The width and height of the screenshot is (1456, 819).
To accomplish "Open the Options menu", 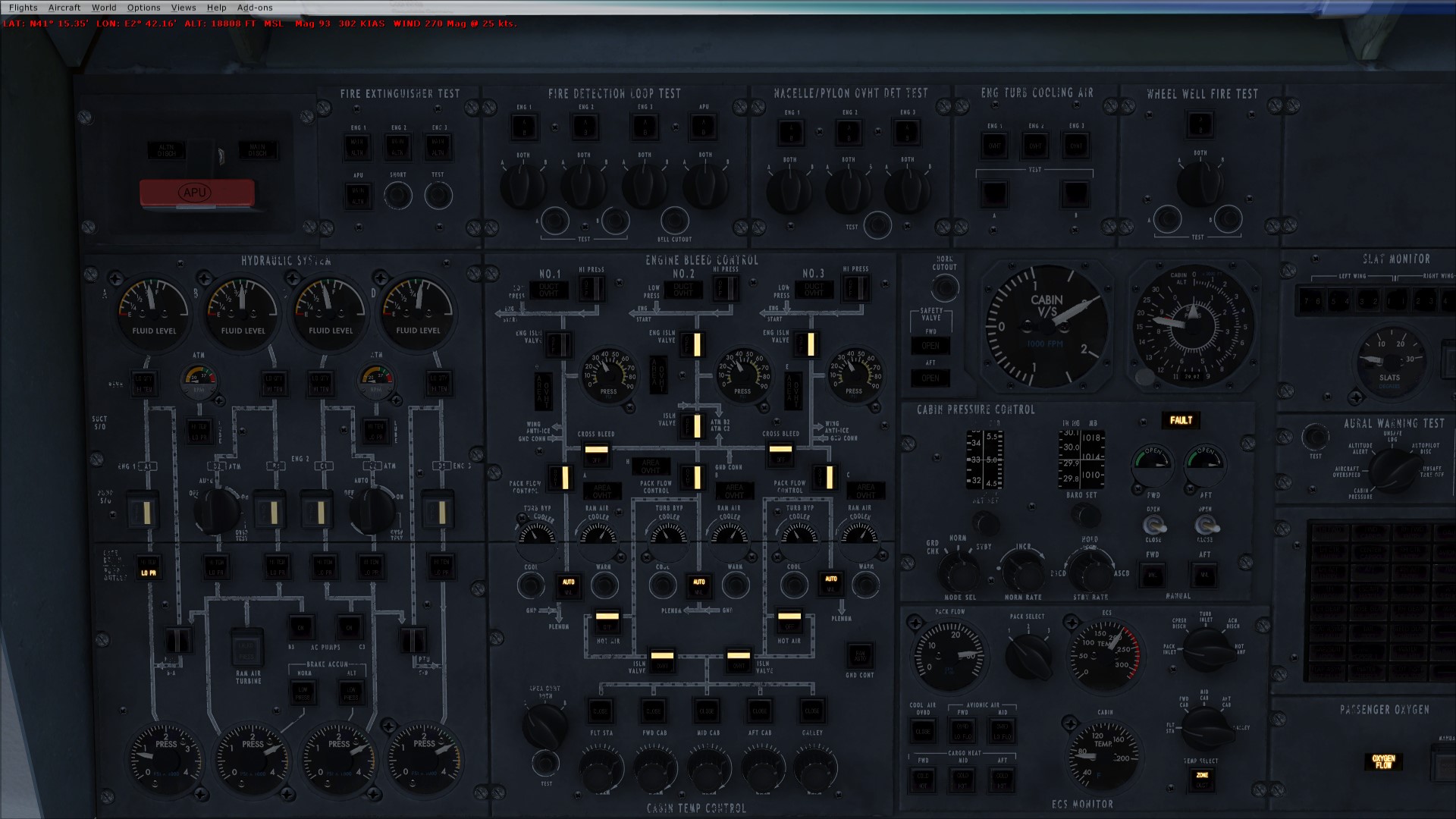I will [x=143, y=8].
